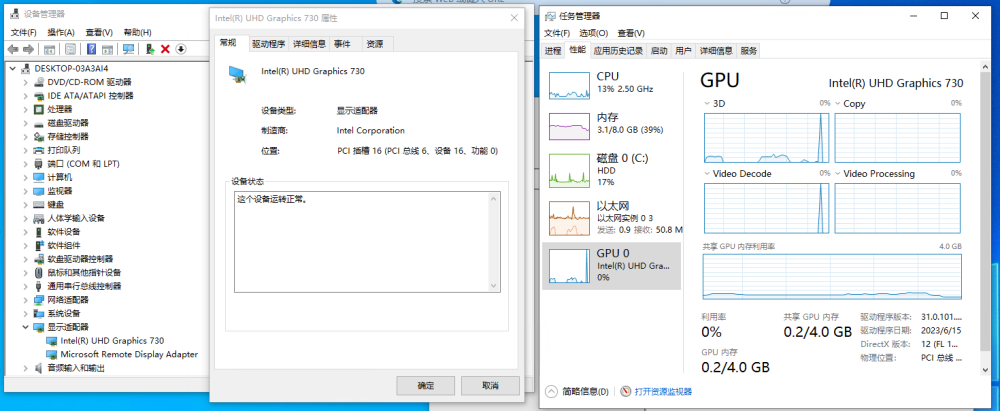This screenshot has width=1000, height=411.
Task: Toggle the action pane show/hide toolbar icon
Action: tap(107, 49)
